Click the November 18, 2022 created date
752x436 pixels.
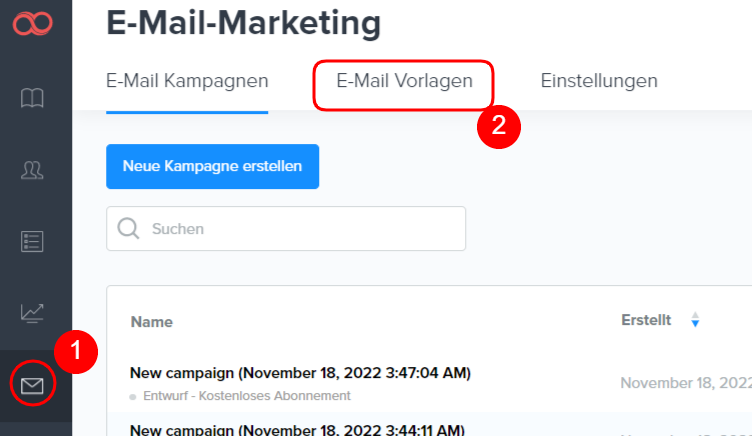point(685,383)
